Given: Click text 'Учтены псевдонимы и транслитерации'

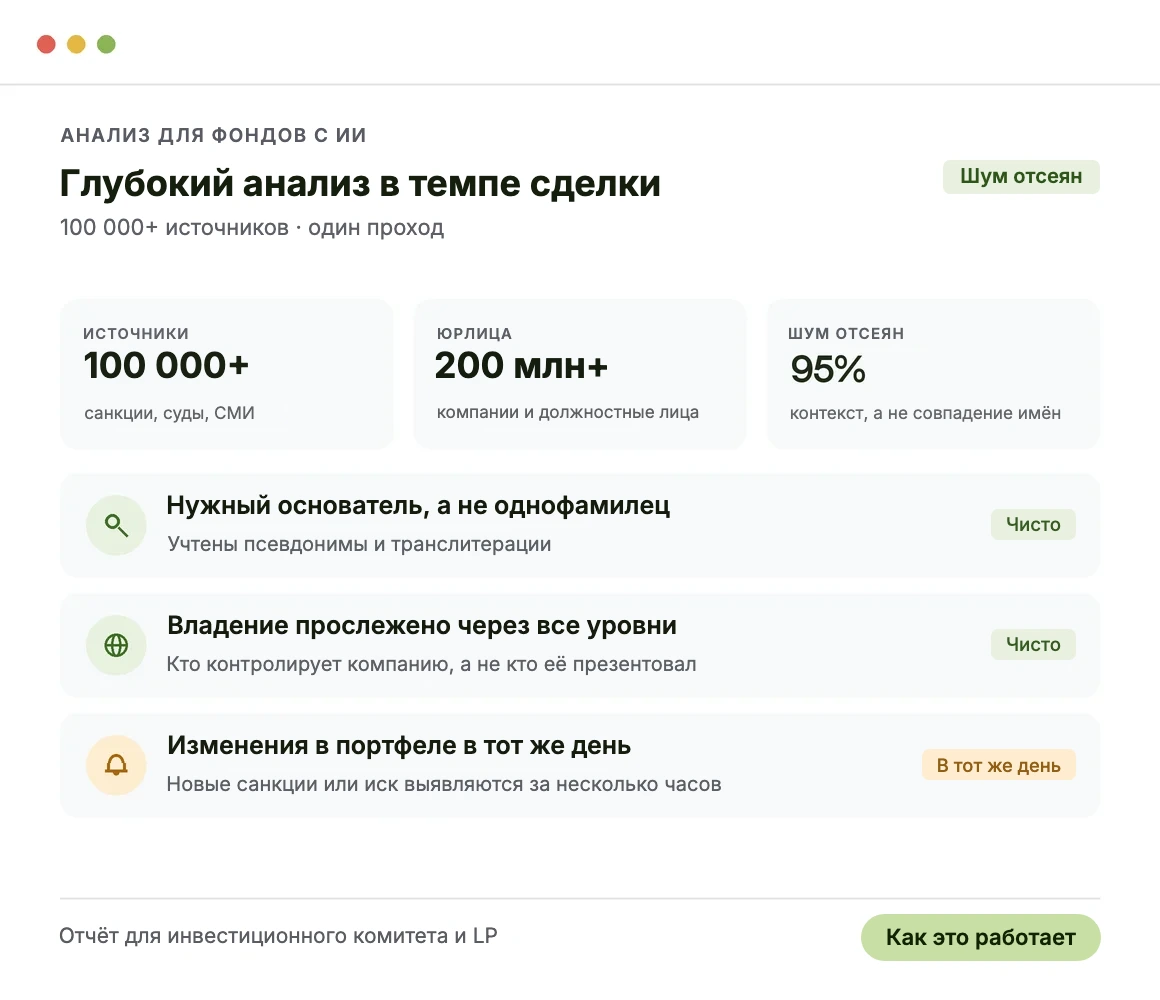Looking at the screenshot, I should click(x=359, y=544).
